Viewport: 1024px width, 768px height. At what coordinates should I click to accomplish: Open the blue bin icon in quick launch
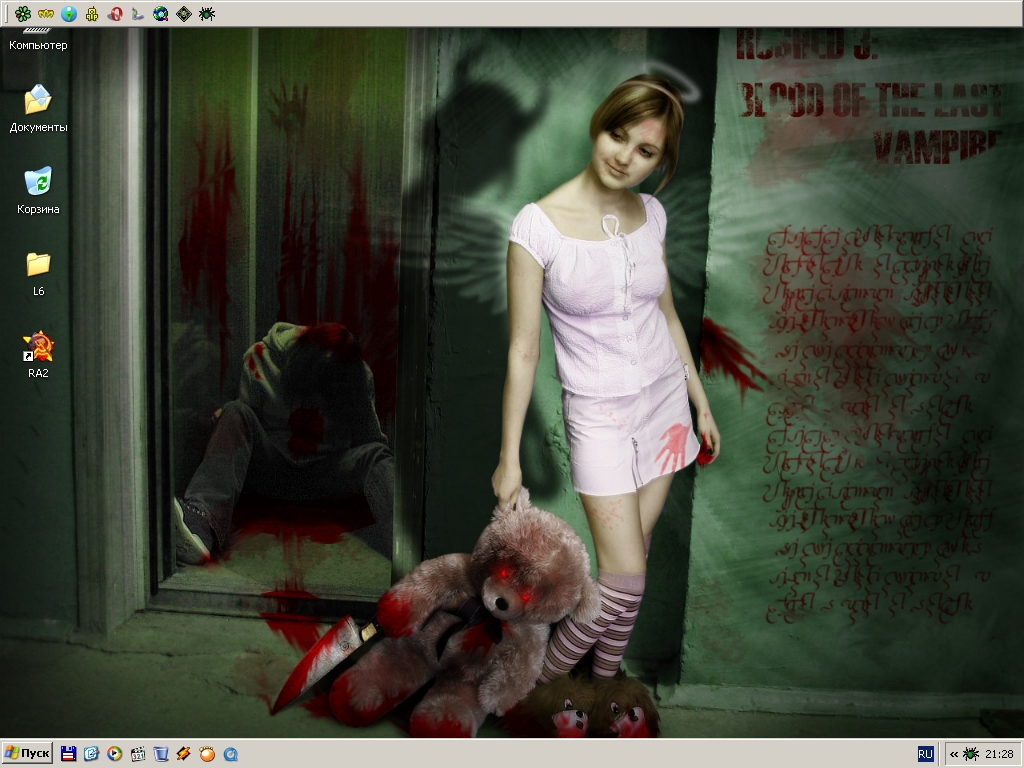coord(161,754)
